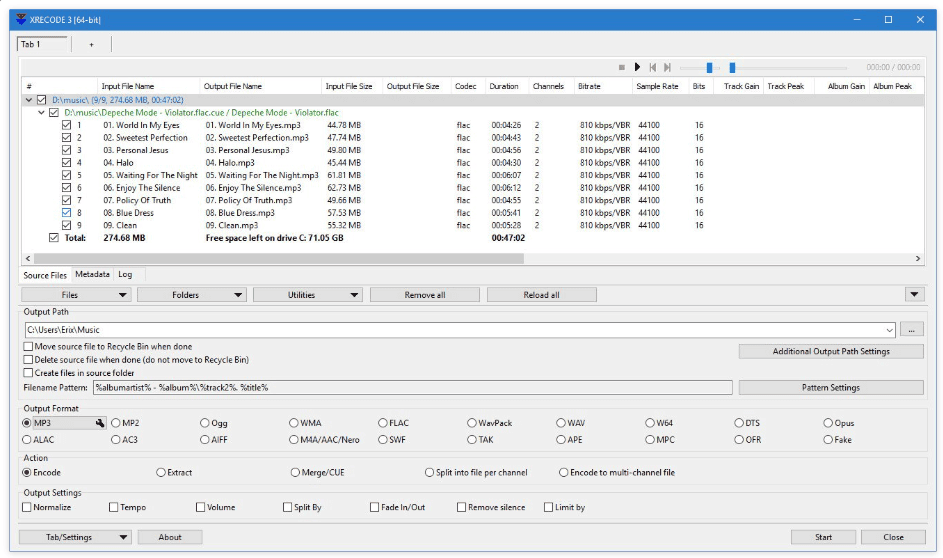This screenshot has height=558, width=943.
Task: Select Split into file per channel
Action: pyautogui.click(x=429, y=473)
